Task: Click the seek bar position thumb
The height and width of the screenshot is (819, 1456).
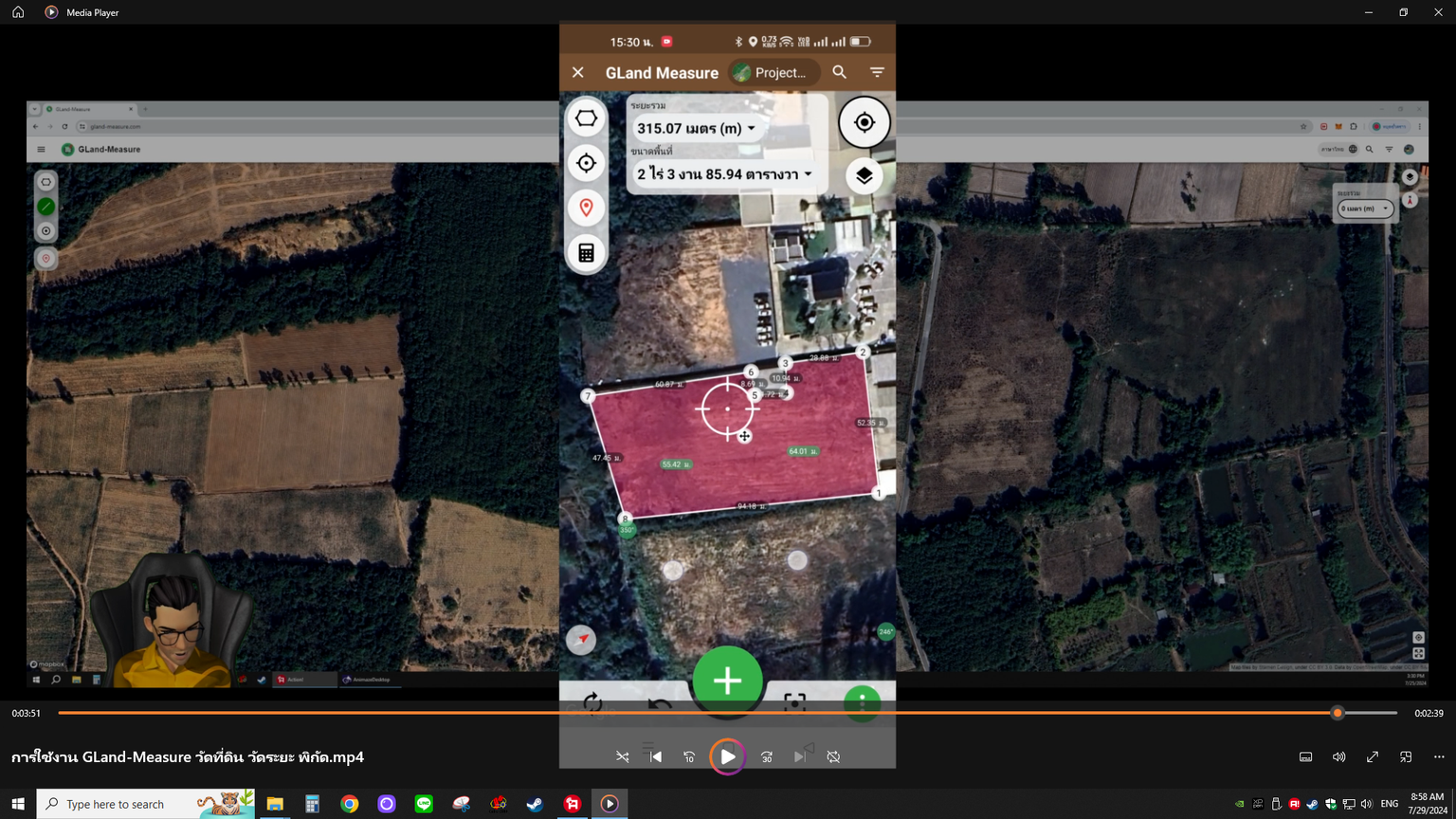Action: point(1338,713)
